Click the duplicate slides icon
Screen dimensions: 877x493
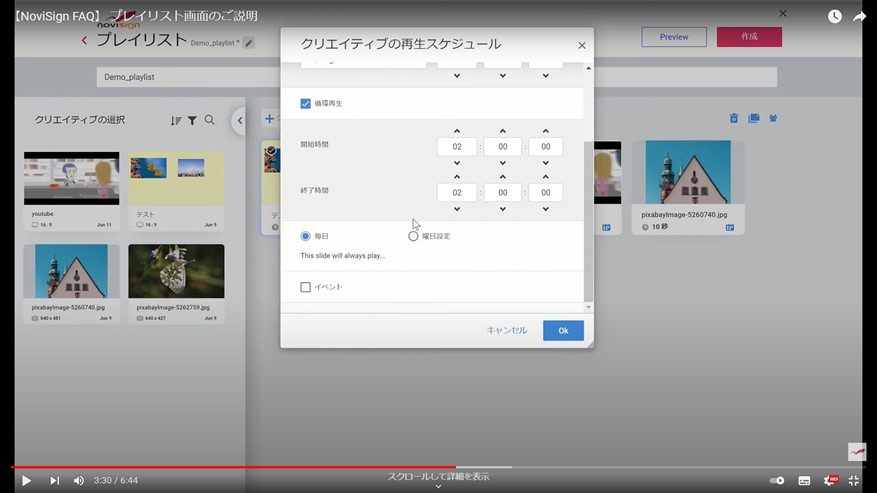(753, 118)
